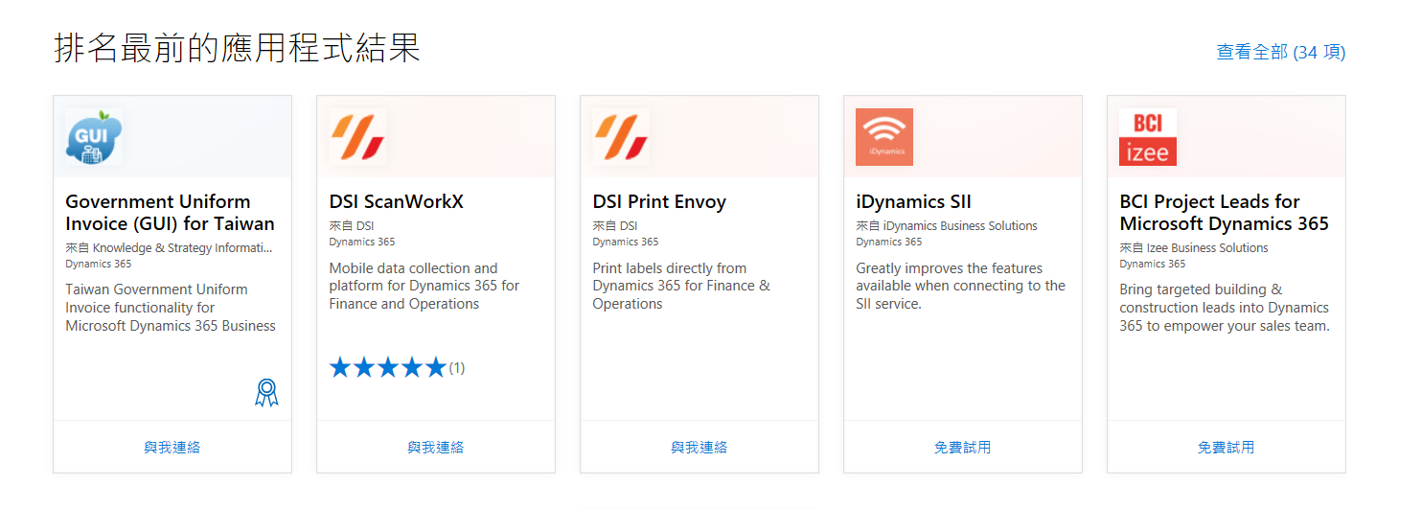Viewport: 1422px width, 509px height.
Task: Click the GUI for Taiwan app logo
Action: point(94,137)
